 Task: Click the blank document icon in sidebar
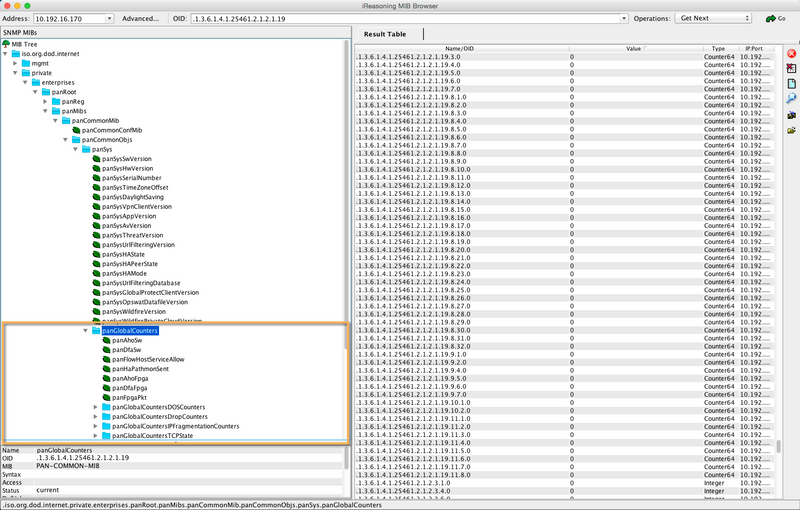point(791,84)
